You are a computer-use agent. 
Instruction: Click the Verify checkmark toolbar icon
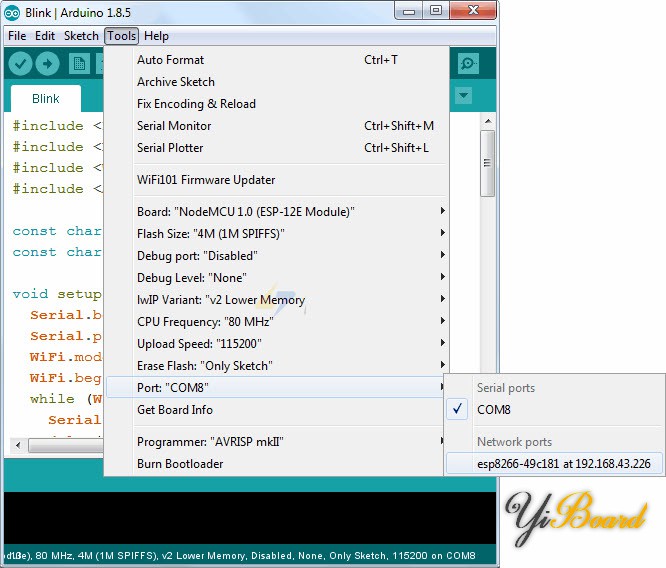point(20,64)
